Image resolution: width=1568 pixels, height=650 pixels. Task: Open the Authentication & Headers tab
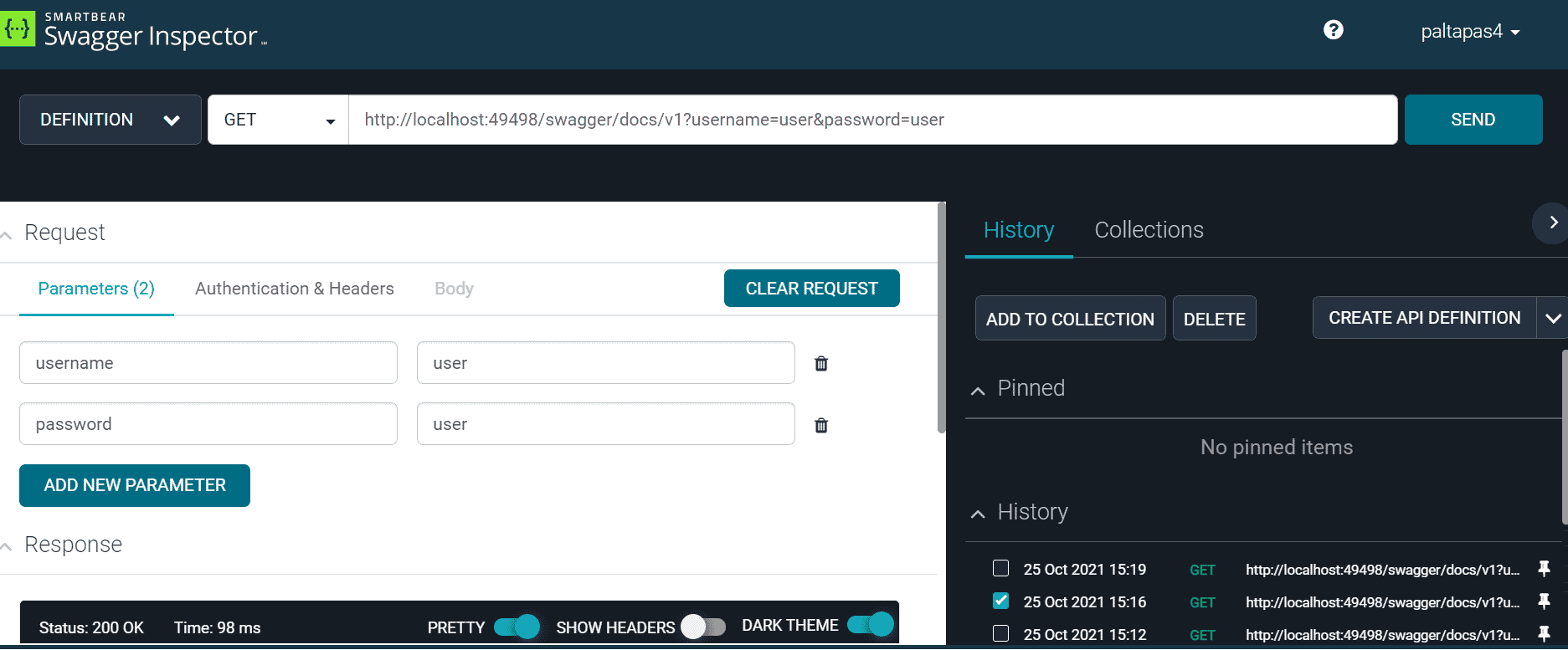tap(295, 289)
